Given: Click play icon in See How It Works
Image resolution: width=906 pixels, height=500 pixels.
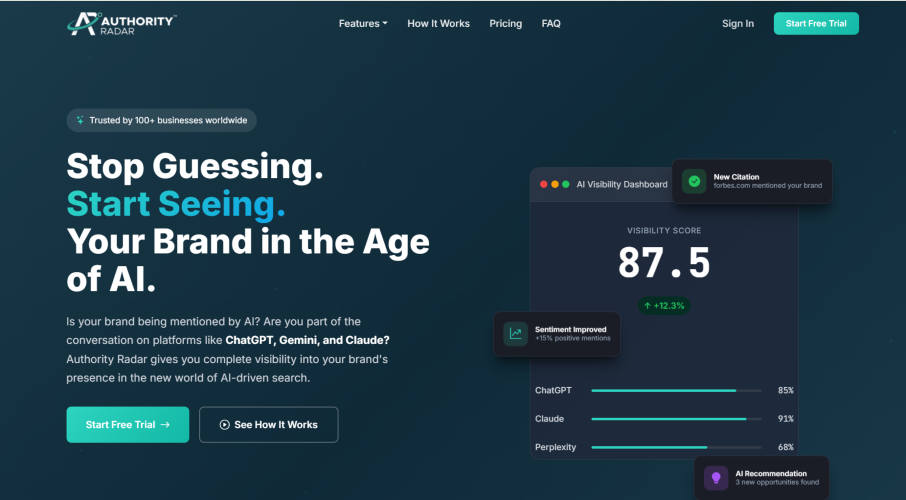Looking at the screenshot, I should (x=225, y=425).
